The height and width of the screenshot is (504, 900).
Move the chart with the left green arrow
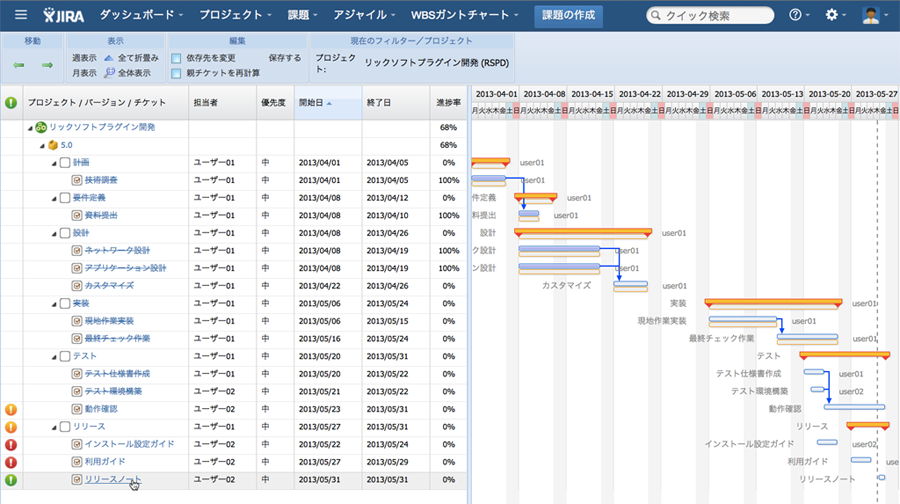tap(19, 65)
